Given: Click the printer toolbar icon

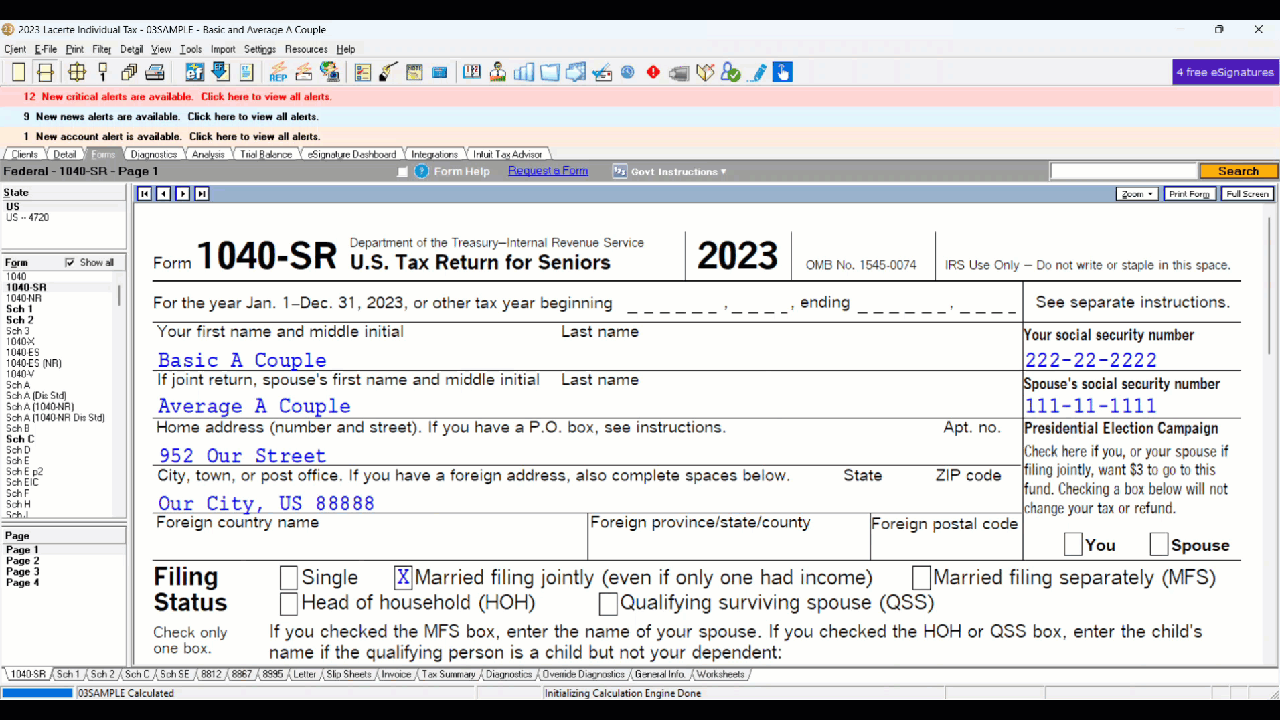Looking at the screenshot, I should pyautogui.click(x=155, y=72).
